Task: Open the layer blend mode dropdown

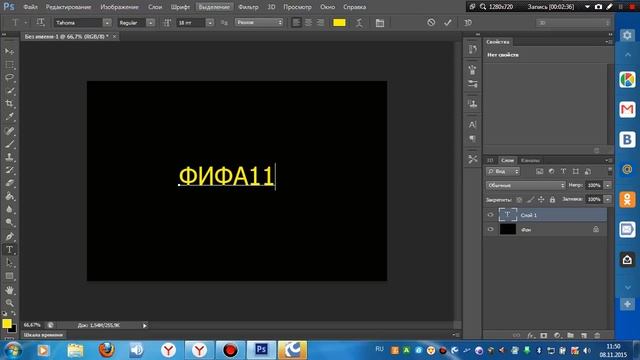Action: [x=526, y=185]
